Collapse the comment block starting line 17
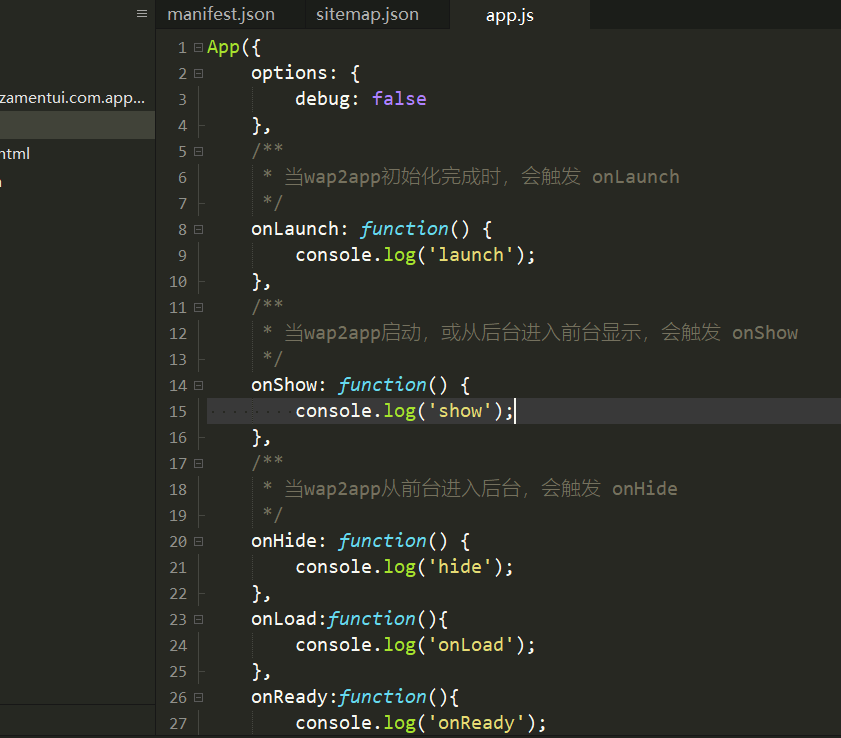This screenshot has width=841, height=738. click(198, 464)
